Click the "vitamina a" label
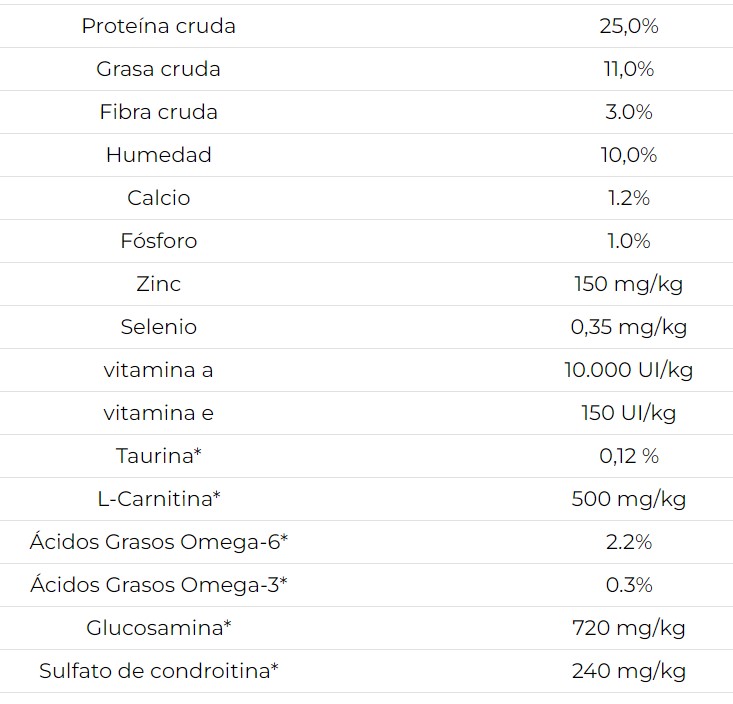 click(x=158, y=370)
